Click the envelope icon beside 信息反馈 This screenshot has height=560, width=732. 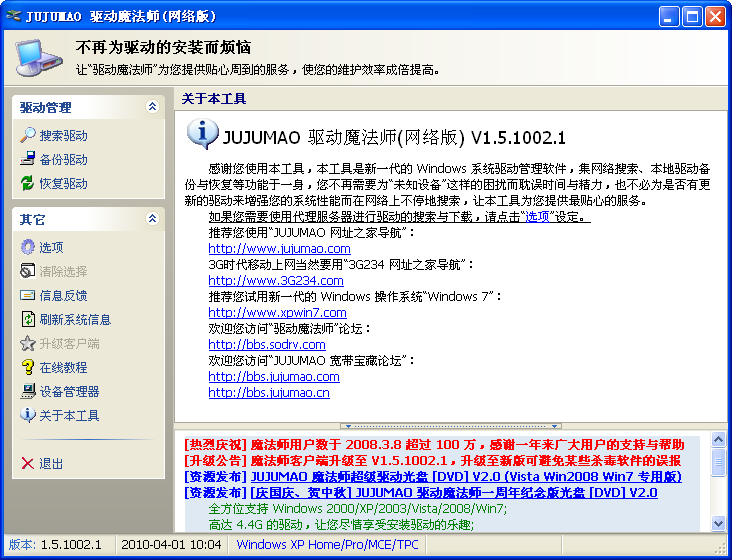pos(28,295)
